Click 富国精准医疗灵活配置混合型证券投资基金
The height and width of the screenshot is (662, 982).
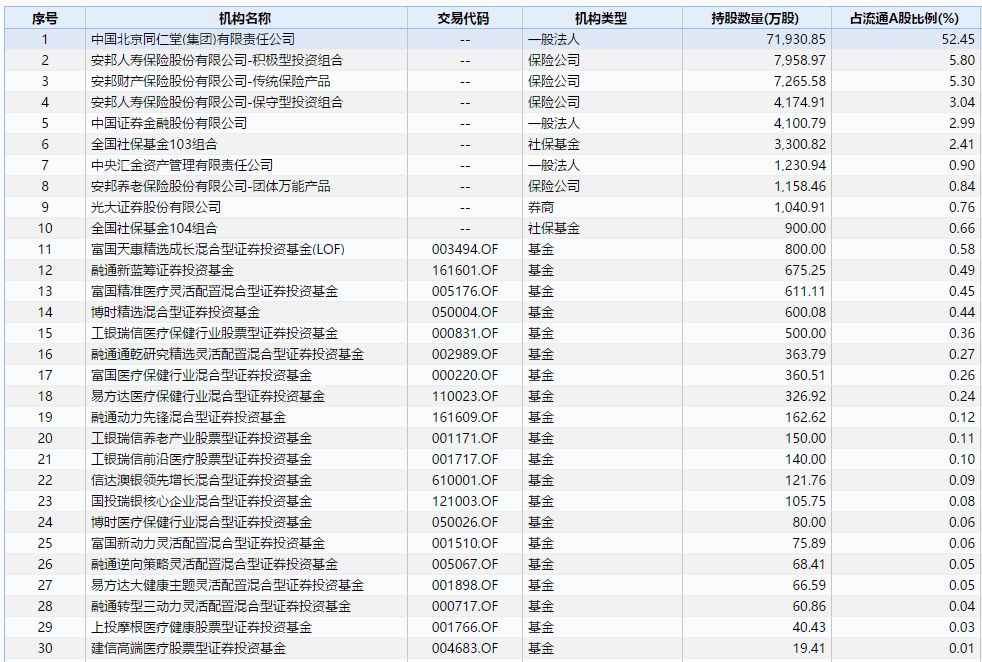coord(214,291)
